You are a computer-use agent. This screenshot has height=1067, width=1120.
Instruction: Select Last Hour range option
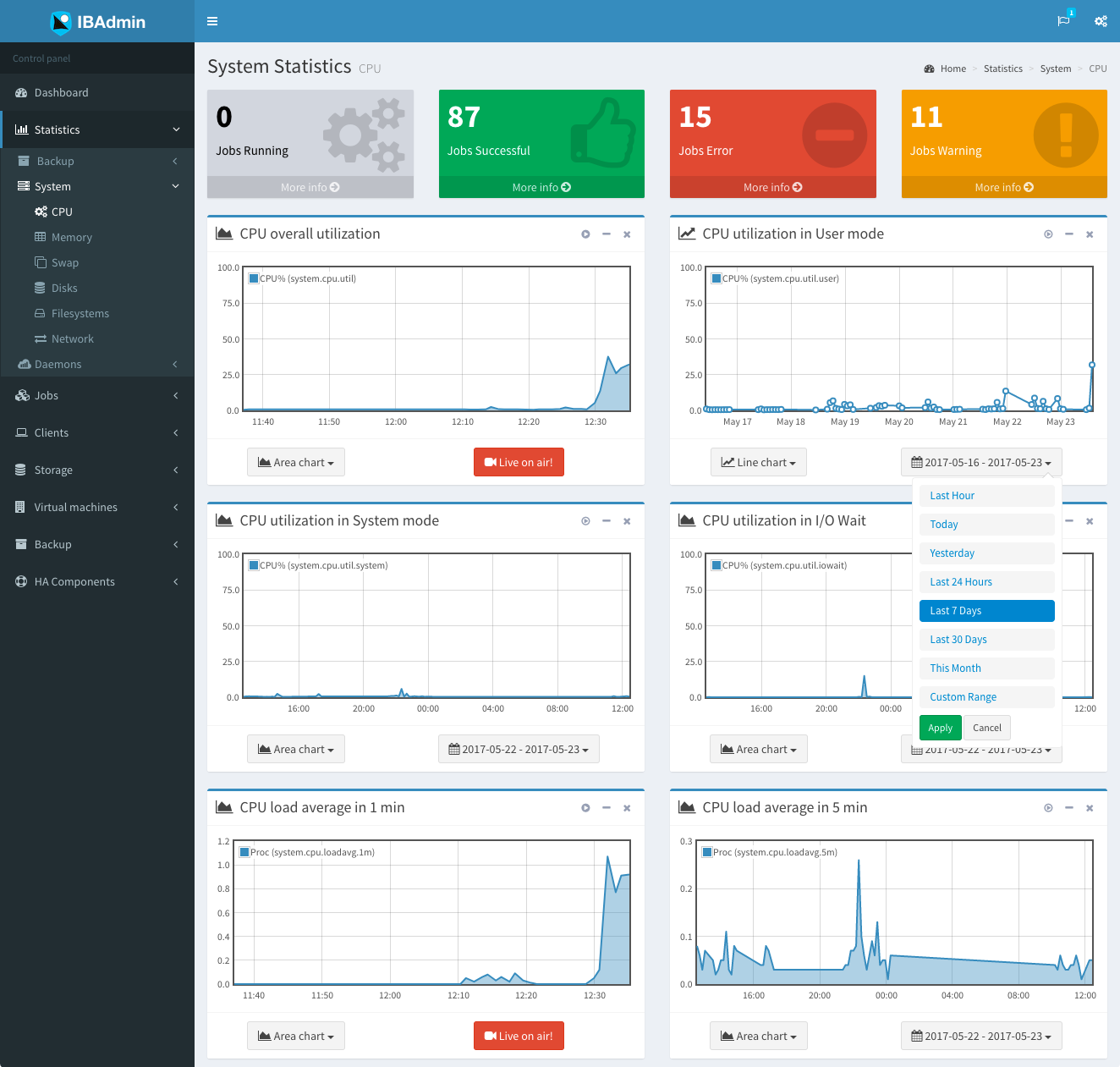pos(987,496)
